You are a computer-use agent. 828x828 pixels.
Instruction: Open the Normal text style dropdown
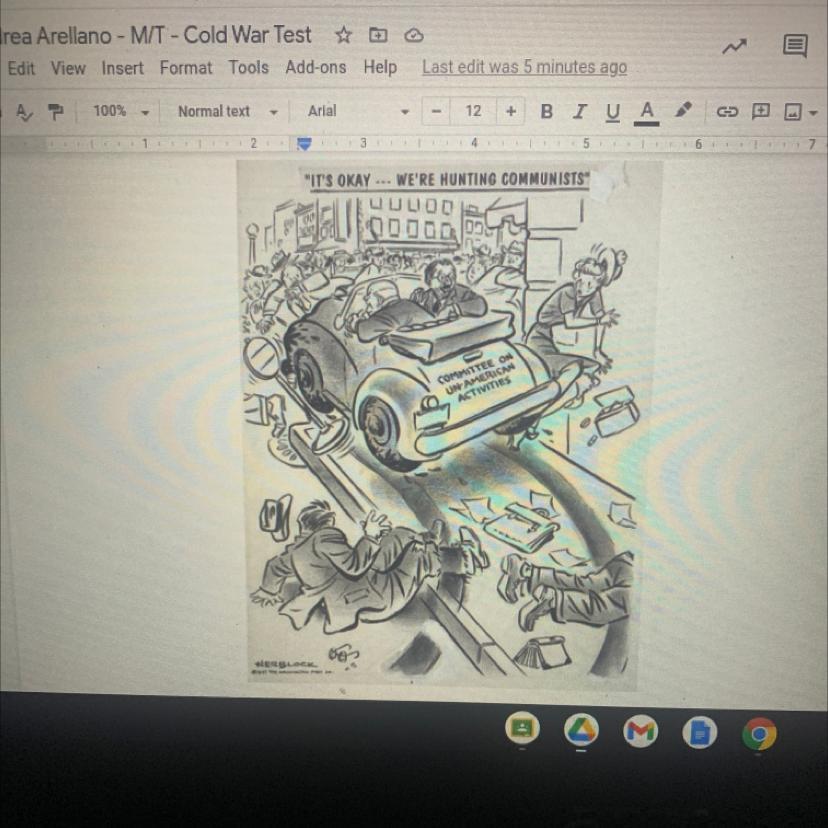click(228, 111)
